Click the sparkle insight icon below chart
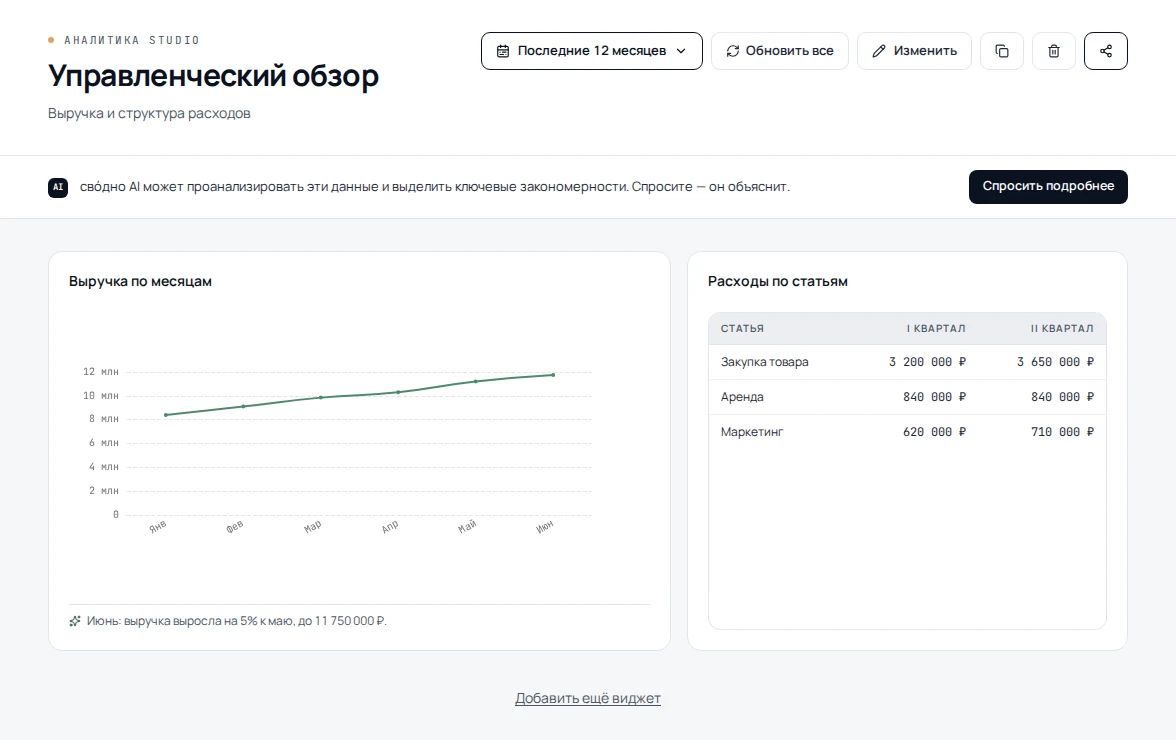Image resolution: width=1176 pixels, height=740 pixels. 75,621
